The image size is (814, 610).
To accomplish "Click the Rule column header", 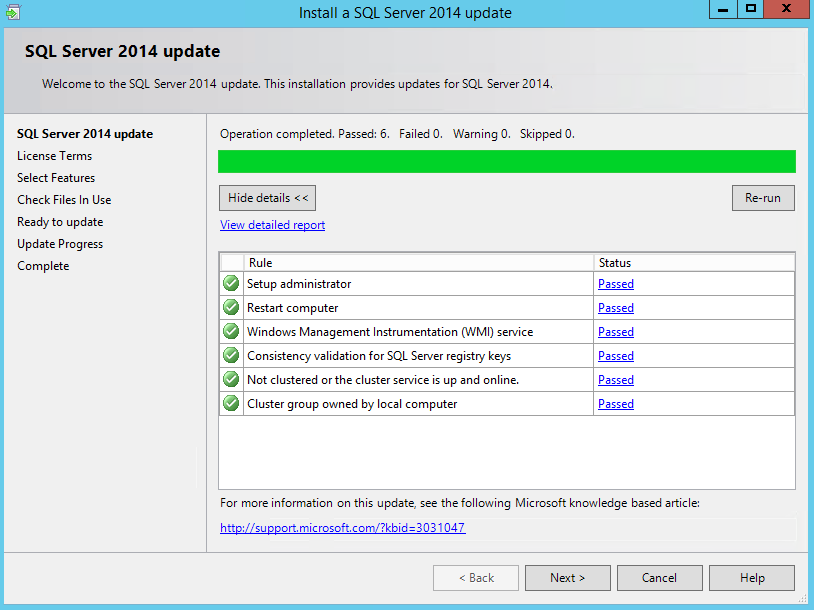I will pyautogui.click(x=418, y=263).
